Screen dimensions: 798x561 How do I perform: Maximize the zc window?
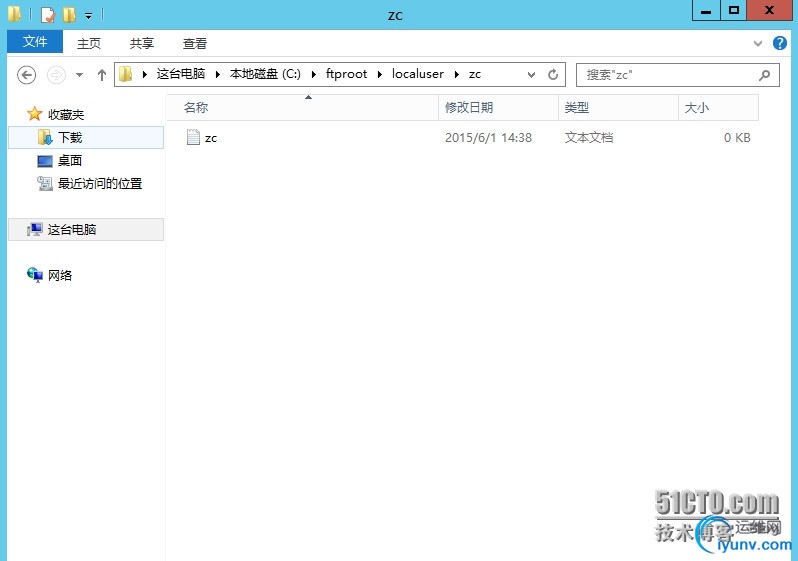(x=733, y=10)
